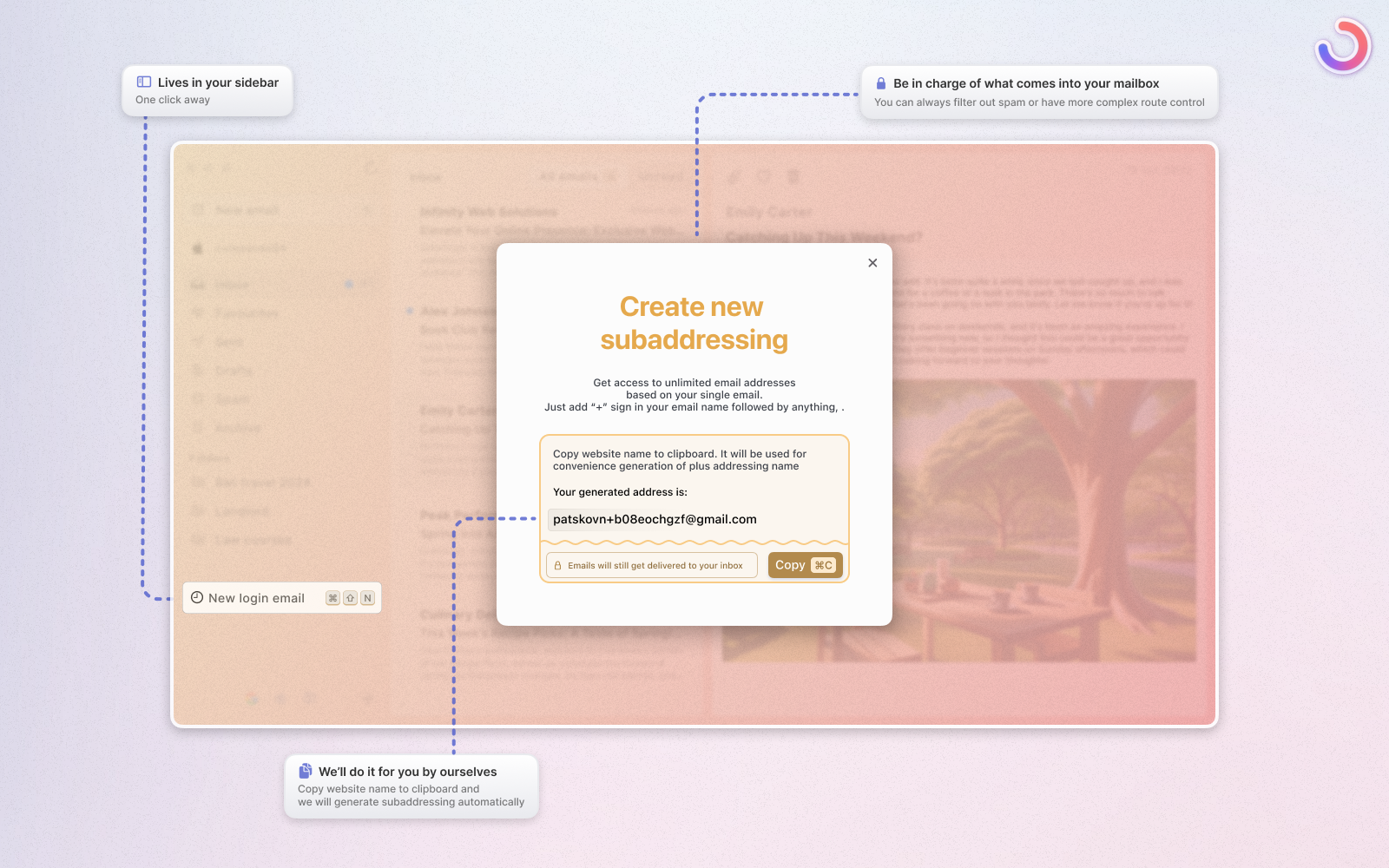Click the Copy button in the dialog
This screenshot has width=1389, height=868.
[x=806, y=565]
